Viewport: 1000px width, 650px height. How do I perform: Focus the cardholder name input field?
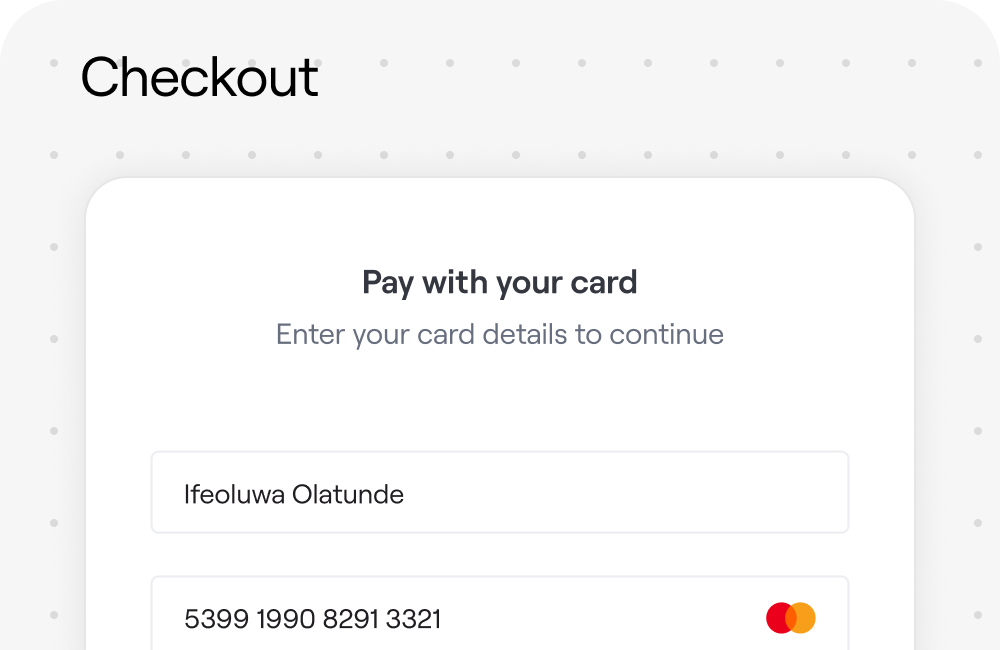[499, 492]
